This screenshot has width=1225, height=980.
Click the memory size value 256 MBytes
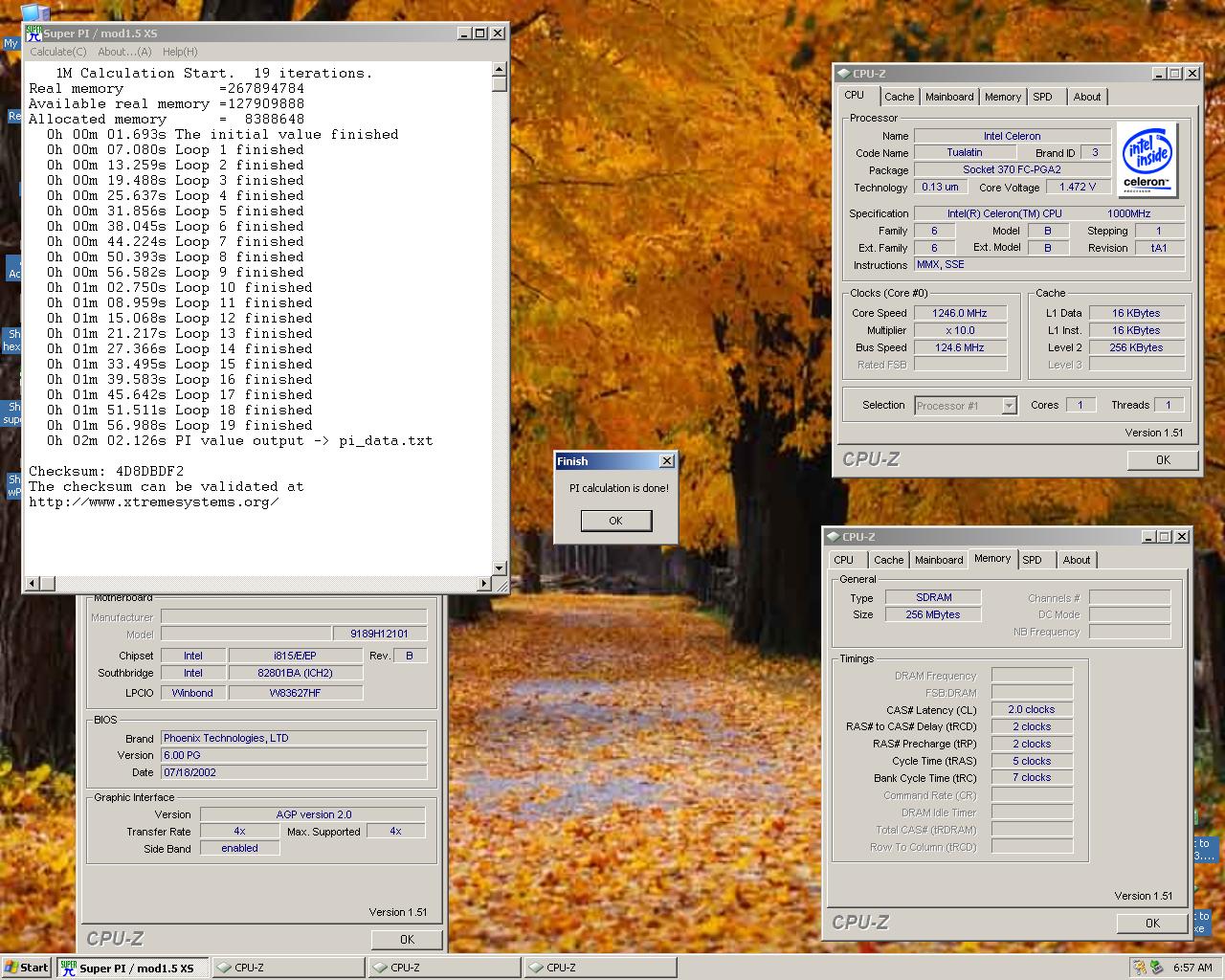(x=933, y=614)
